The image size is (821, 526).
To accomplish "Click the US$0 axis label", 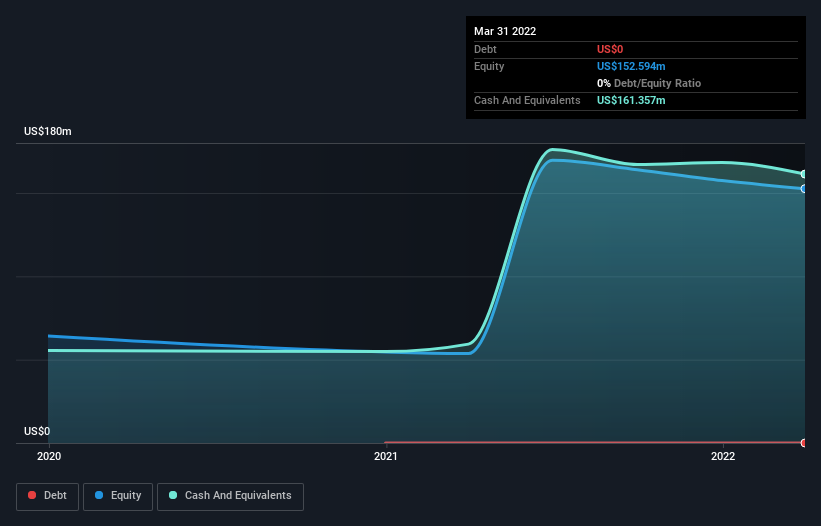I will 37,431.
